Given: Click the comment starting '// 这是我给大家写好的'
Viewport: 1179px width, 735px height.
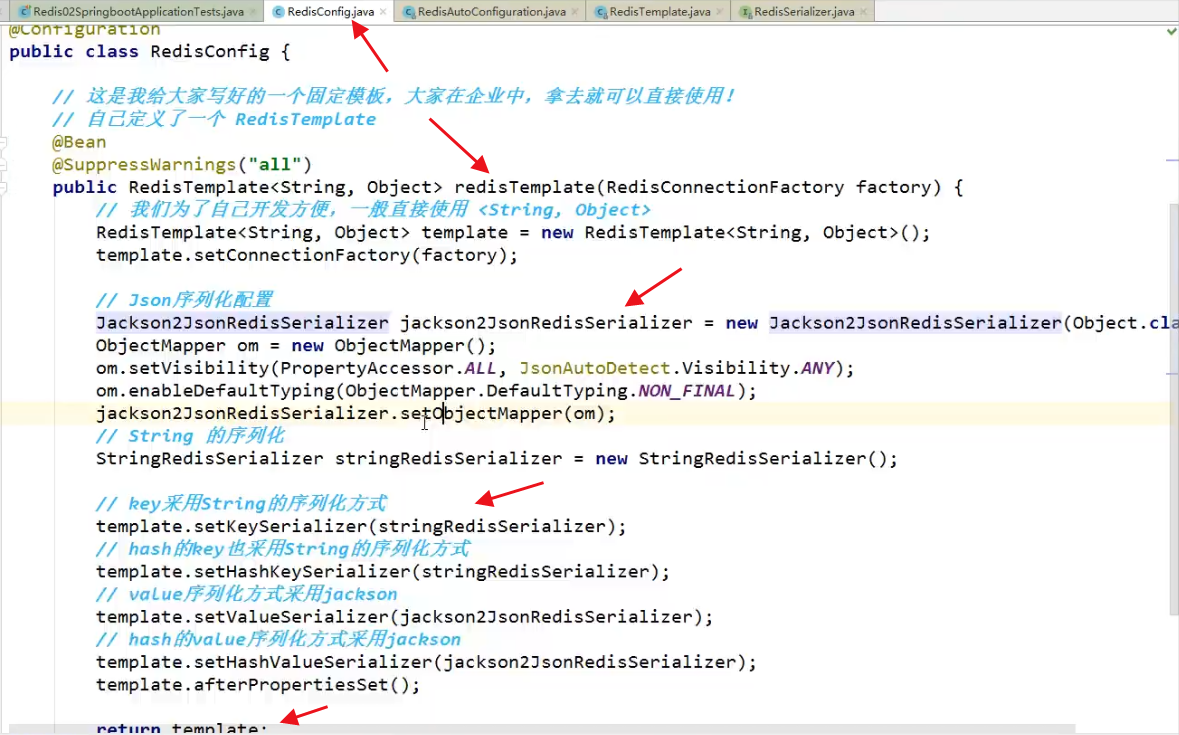Looking at the screenshot, I should pyautogui.click(x=393, y=96).
